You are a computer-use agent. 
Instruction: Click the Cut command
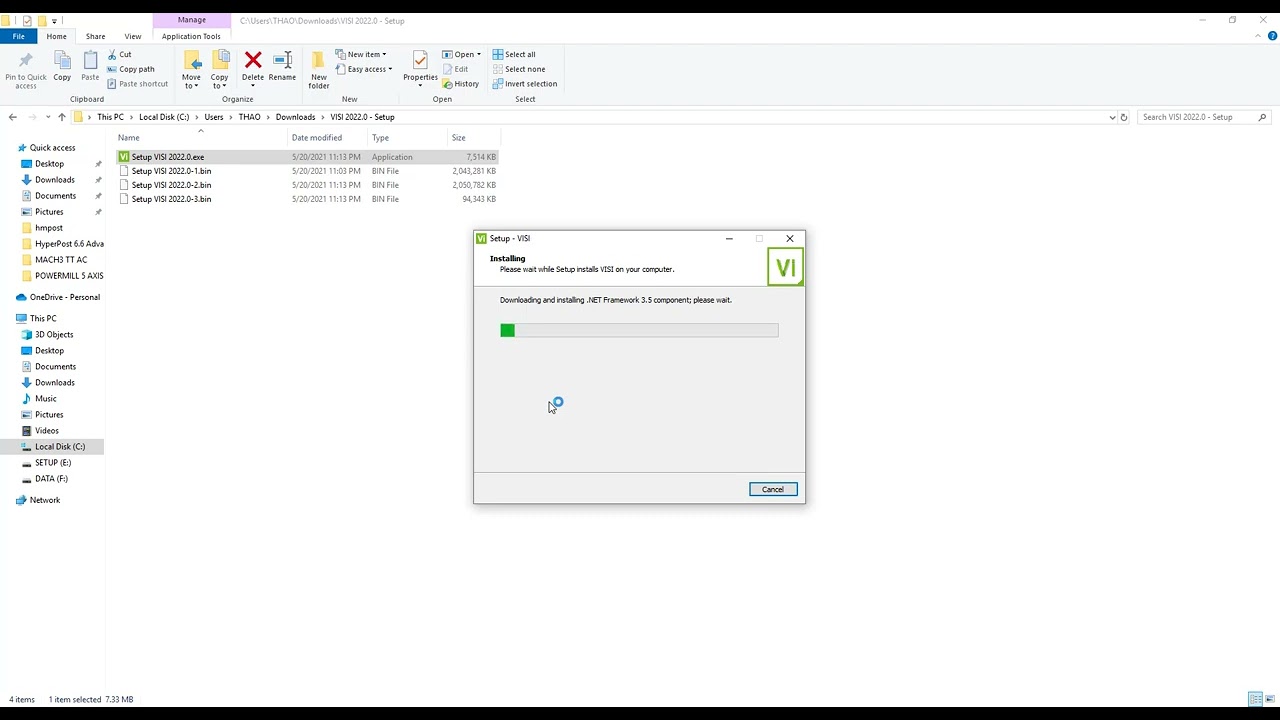click(x=119, y=55)
